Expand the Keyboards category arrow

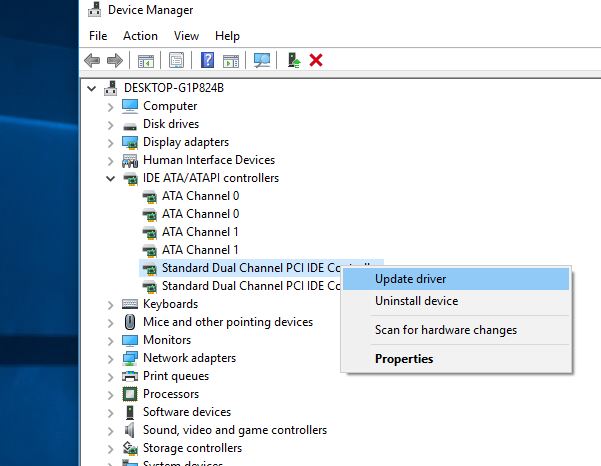(x=110, y=304)
